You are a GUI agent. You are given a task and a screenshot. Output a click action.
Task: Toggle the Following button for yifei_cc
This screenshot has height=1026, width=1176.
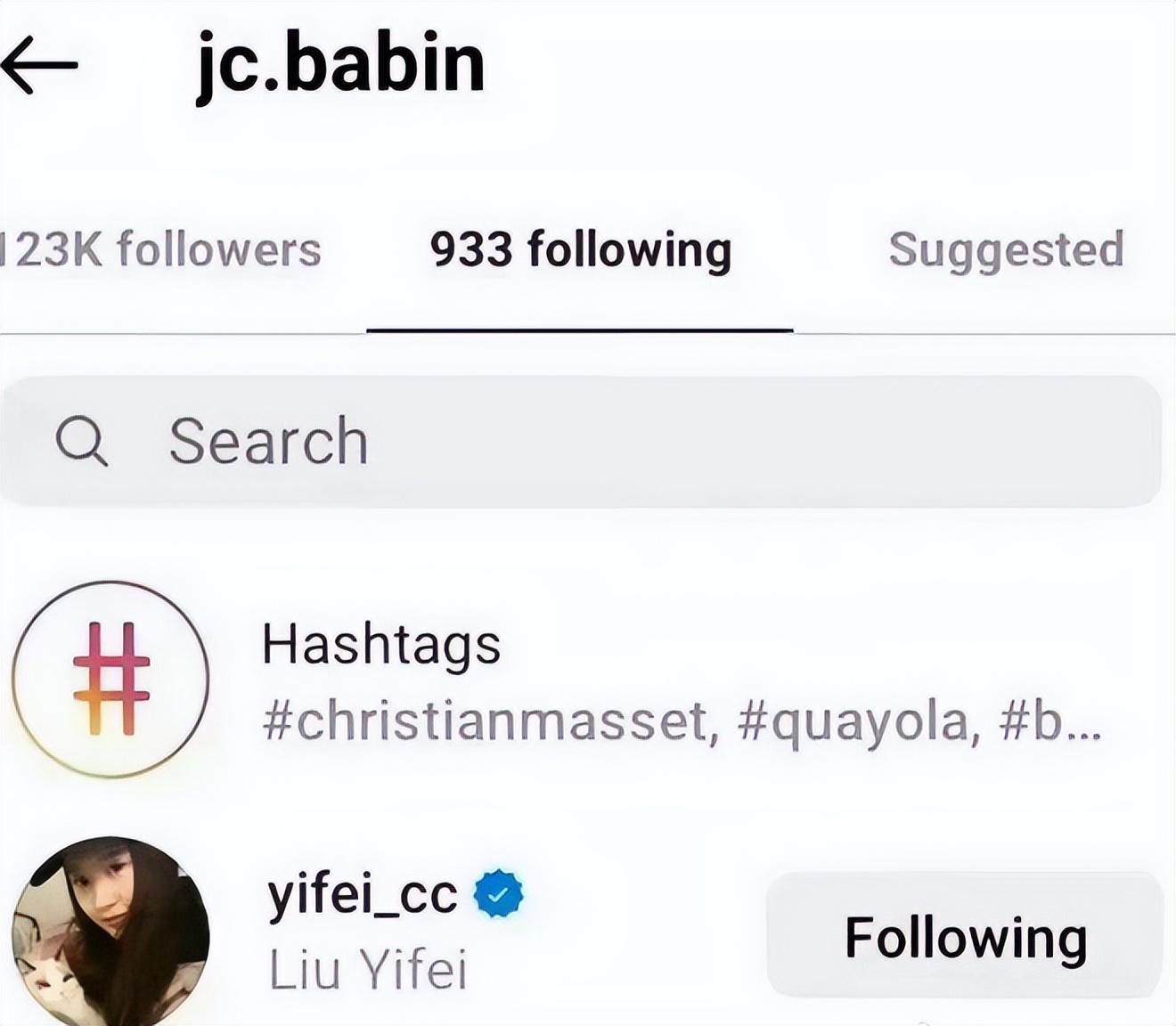[x=966, y=937]
